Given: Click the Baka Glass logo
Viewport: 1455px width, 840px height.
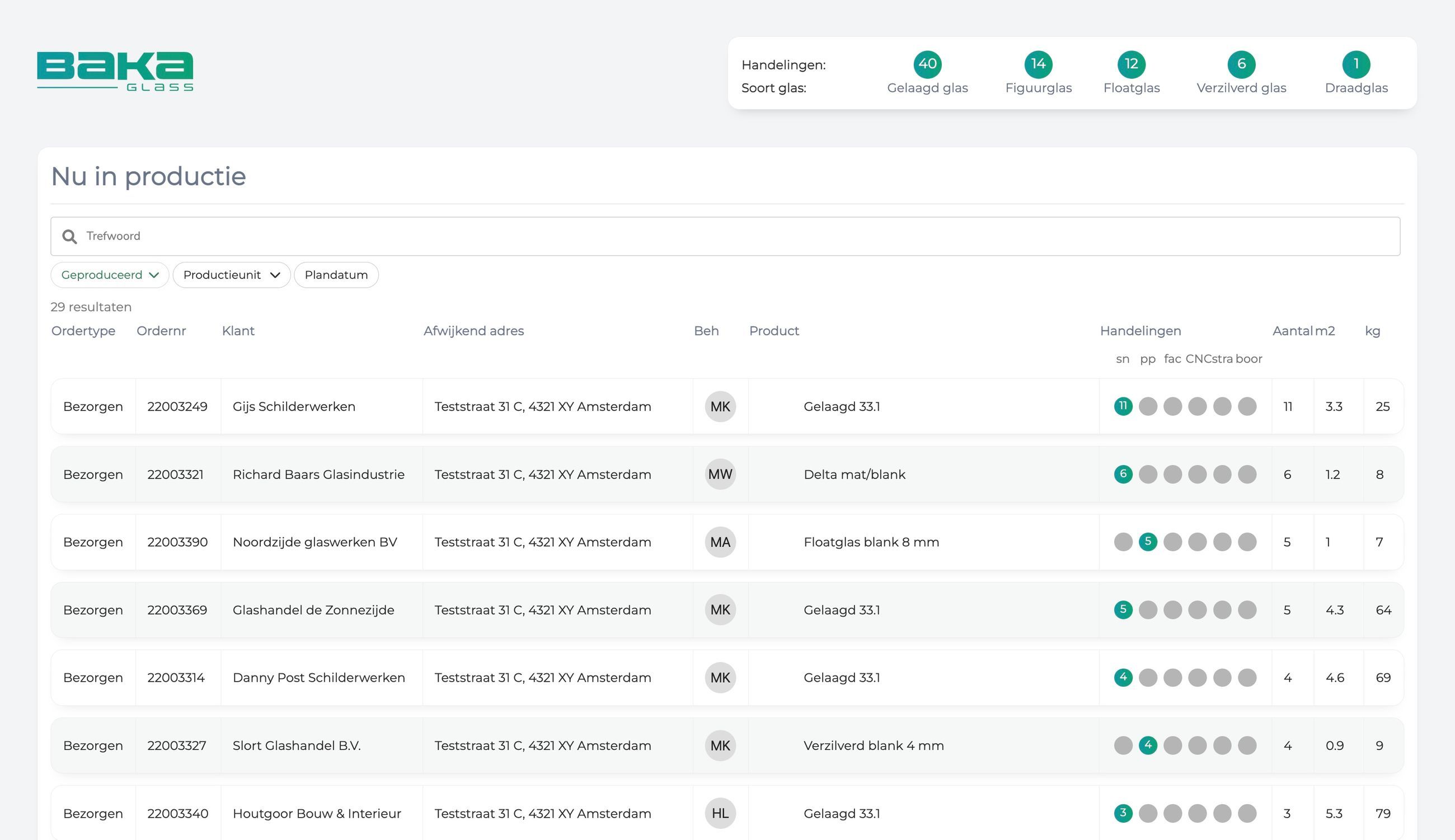Looking at the screenshot, I should pyautogui.click(x=115, y=72).
